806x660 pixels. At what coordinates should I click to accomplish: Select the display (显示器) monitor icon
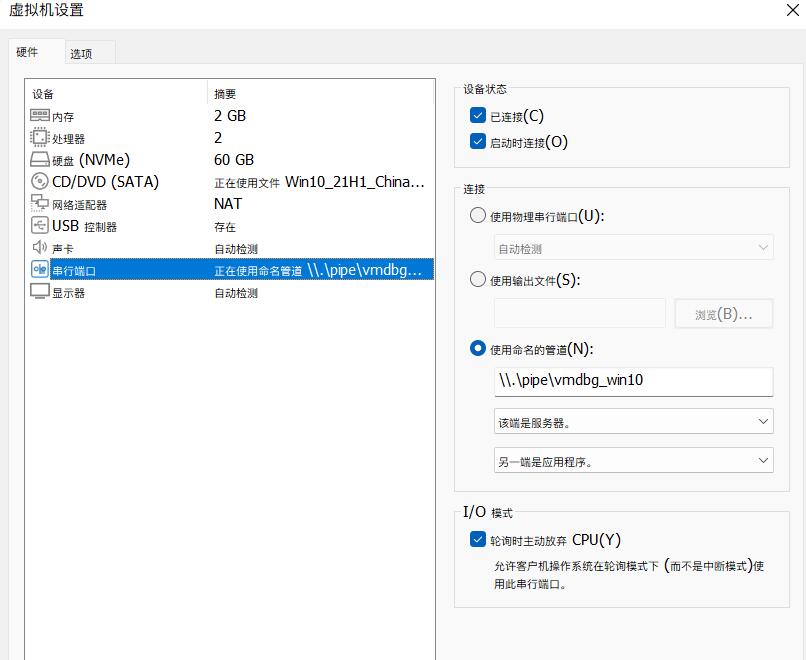[x=40, y=291]
